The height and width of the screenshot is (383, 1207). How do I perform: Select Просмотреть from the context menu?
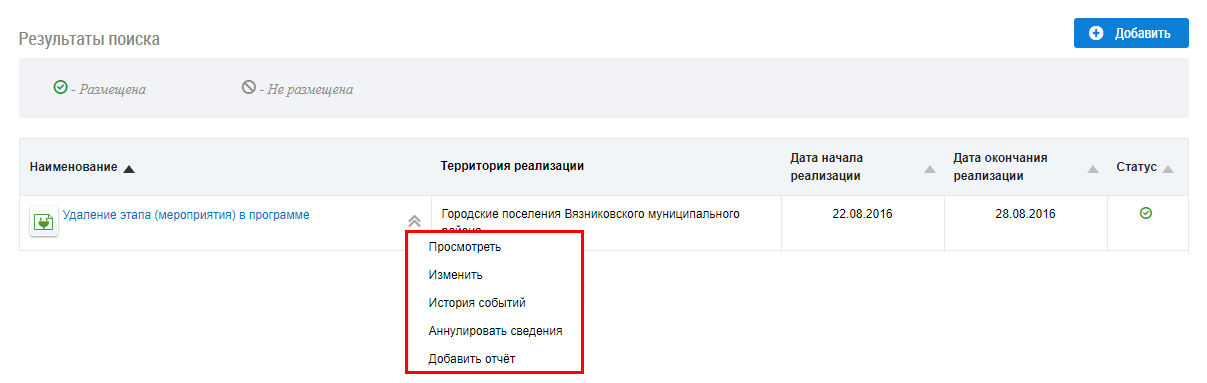465,247
